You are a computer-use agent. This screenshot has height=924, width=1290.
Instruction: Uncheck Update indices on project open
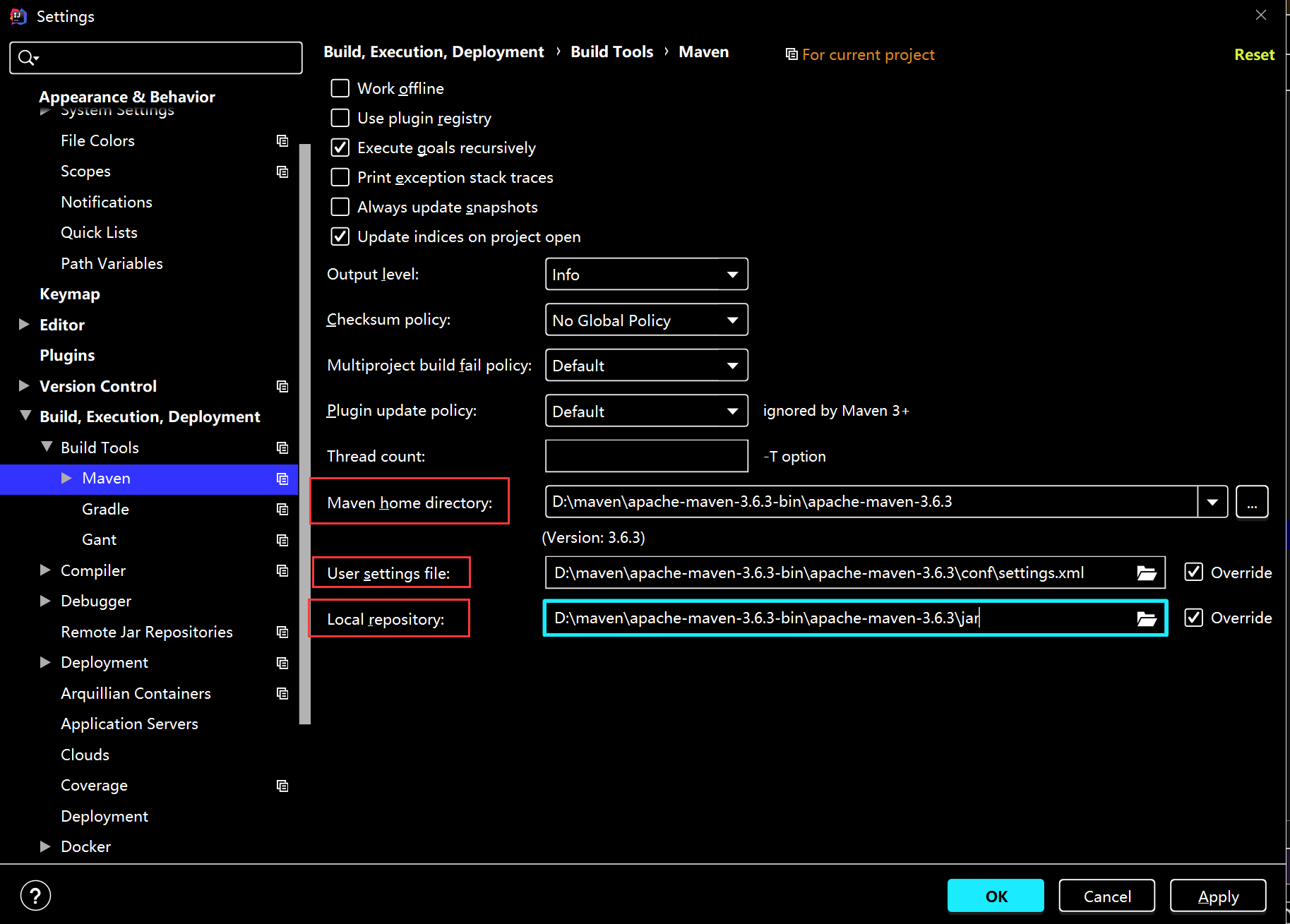(x=340, y=236)
